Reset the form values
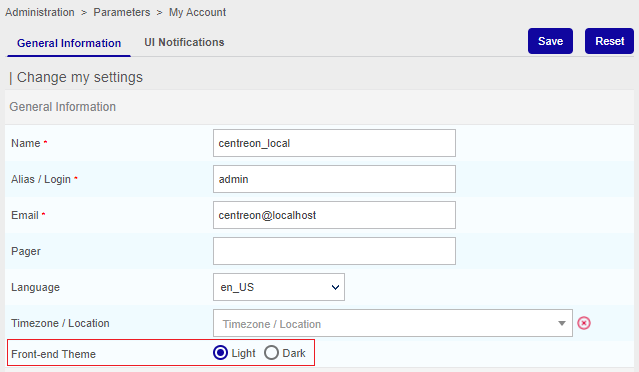 click(609, 41)
